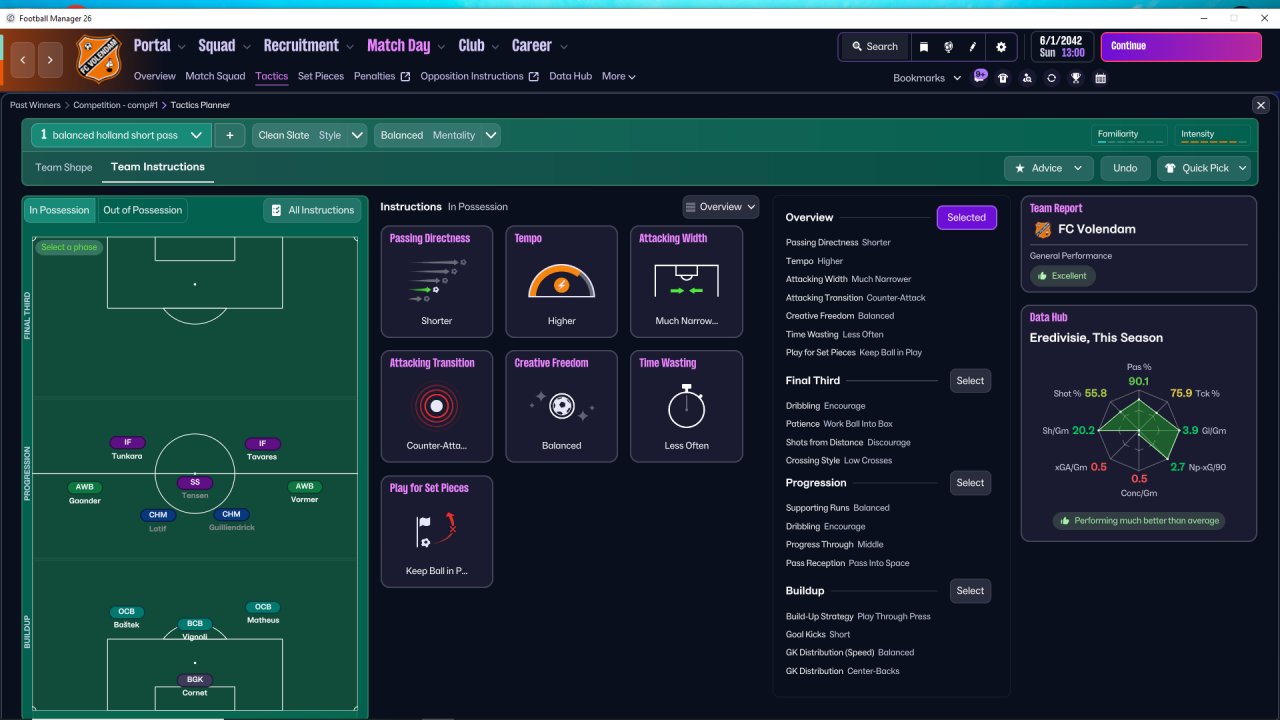Open the Overview instructions view dropdown
This screenshot has width=1280, height=720.
pos(721,207)
